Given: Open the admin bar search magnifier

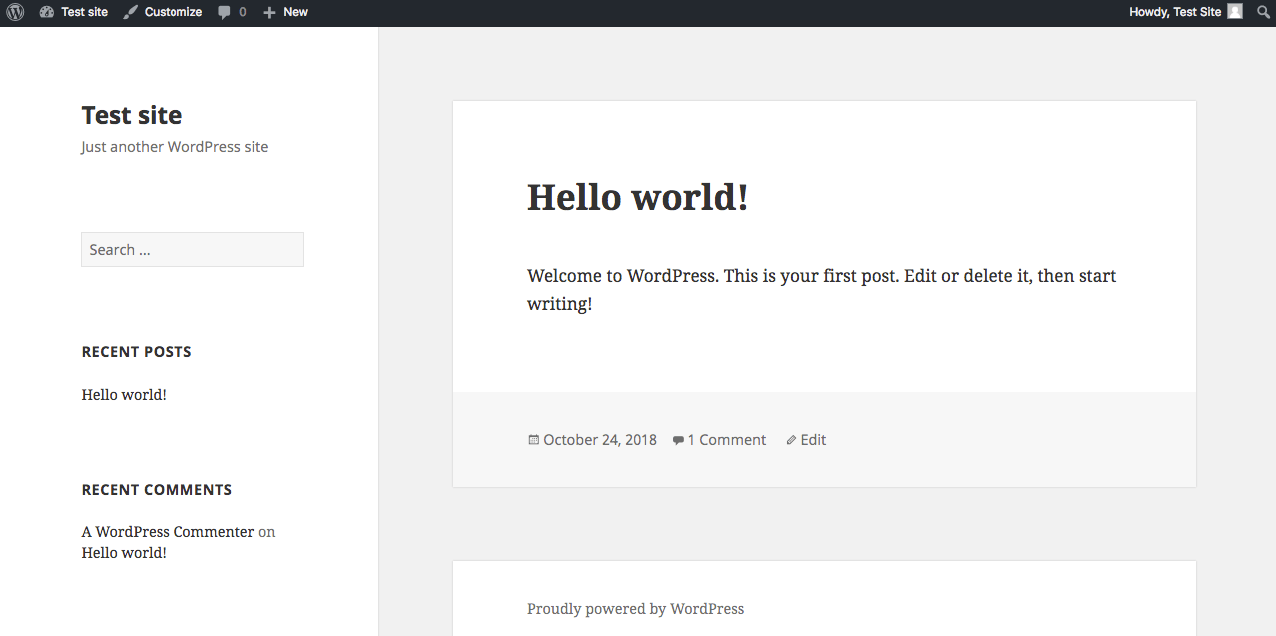Looking at the screenshot, I should tap(1263, 12).
